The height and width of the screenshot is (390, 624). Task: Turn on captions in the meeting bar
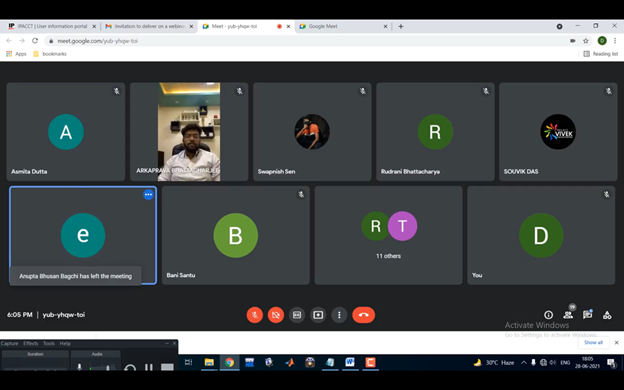297,315
